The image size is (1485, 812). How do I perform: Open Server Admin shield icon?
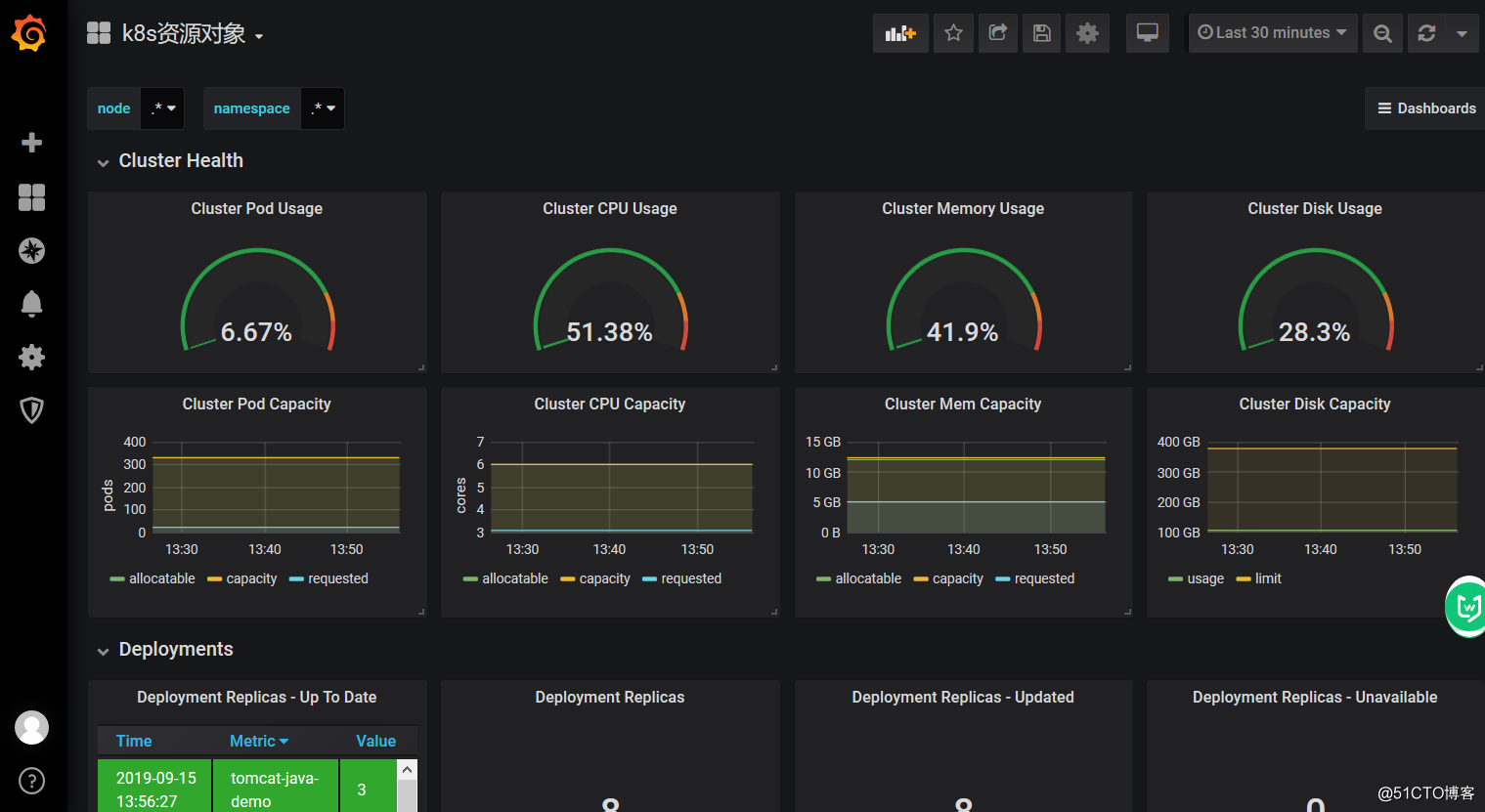[x=31, y=410]
